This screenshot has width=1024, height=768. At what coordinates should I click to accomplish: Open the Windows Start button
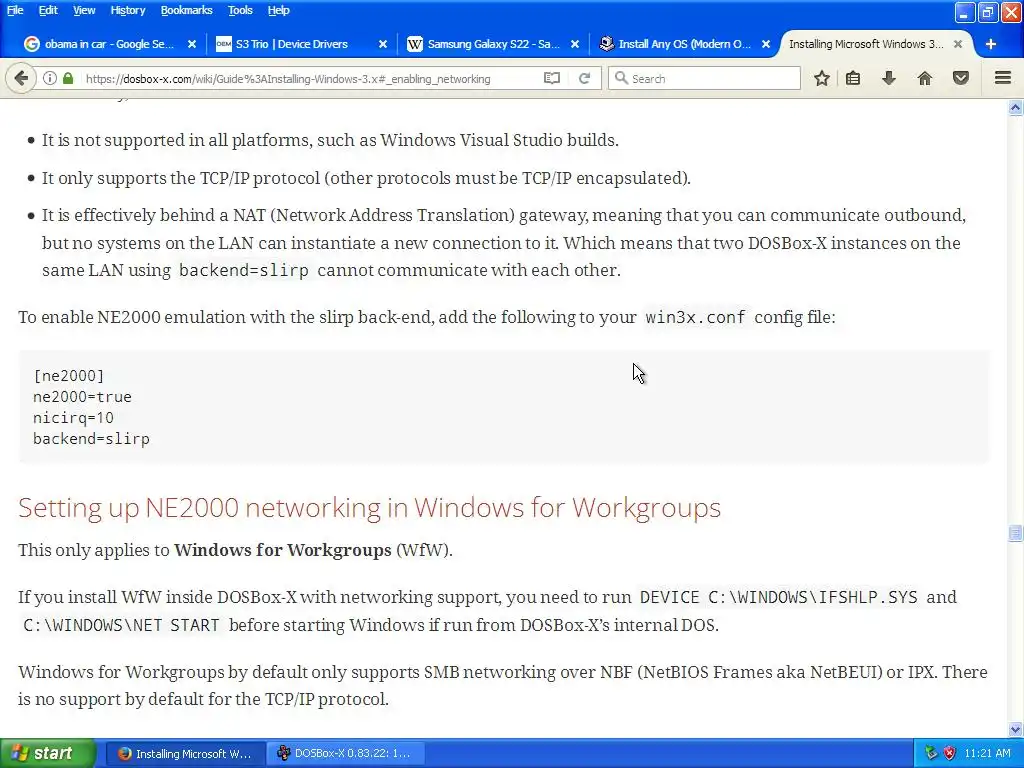tap(47, 754)
